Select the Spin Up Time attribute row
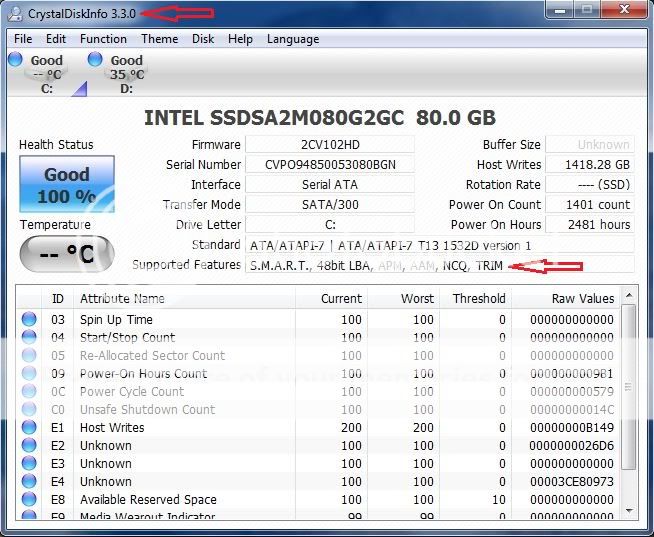 click(318, 320)
